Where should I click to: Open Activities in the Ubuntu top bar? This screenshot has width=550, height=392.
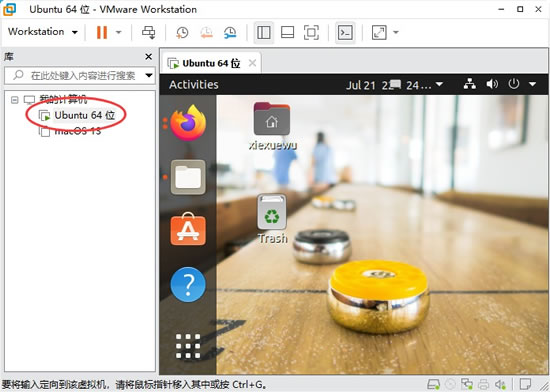click(x=194, y=85)
